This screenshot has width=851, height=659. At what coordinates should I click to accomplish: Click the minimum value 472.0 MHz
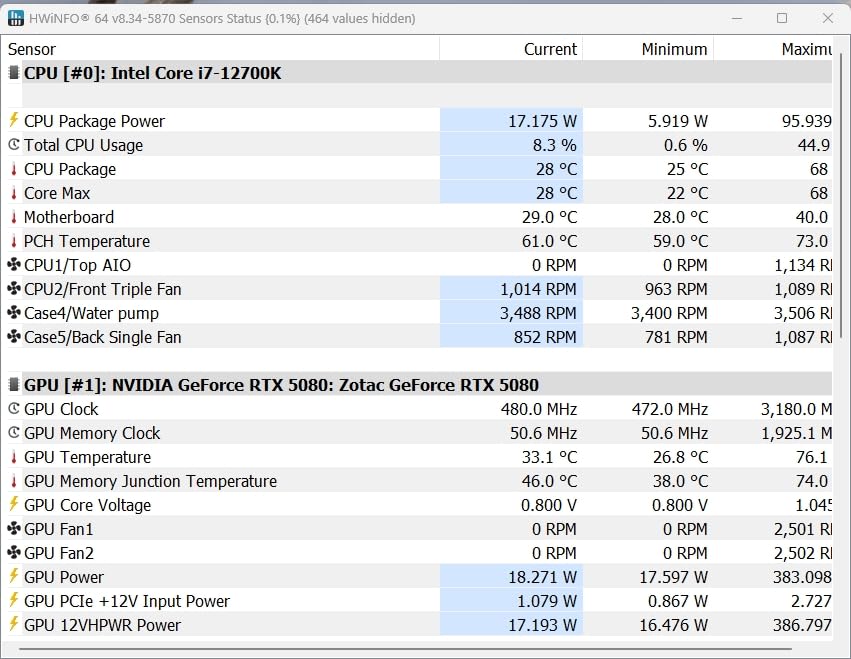coord(670,409)
